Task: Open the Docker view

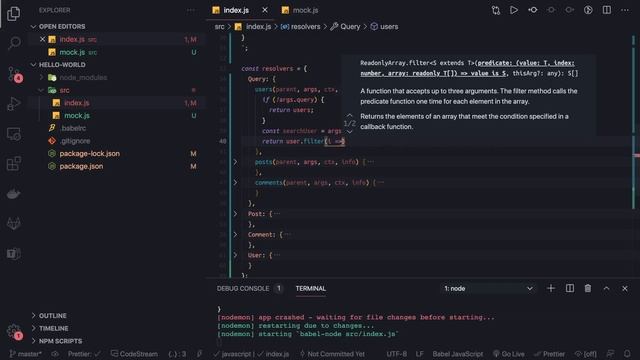Action: 13,194
